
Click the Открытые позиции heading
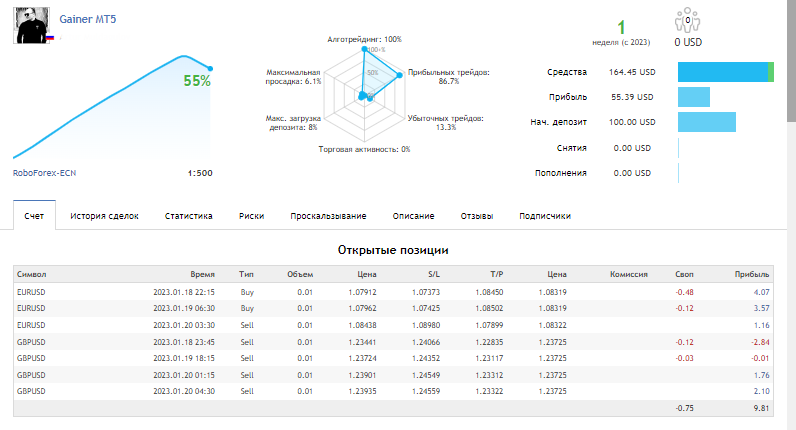click(x=393, y=250)
